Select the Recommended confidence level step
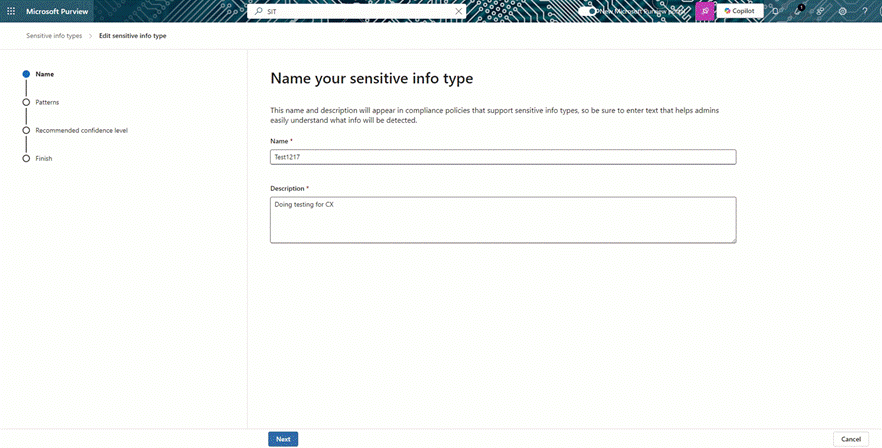The width and height of the screenshot is (882, 448). [x=81, y=130]
